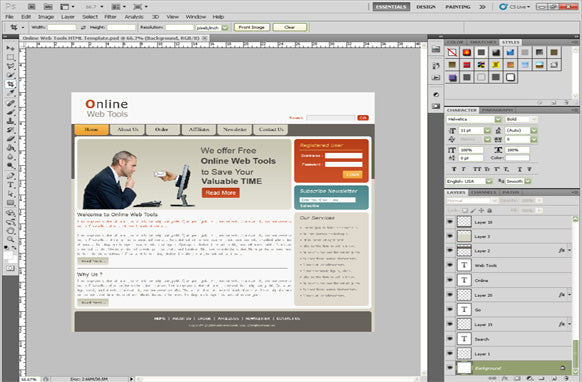
Task: Open the font size dropdown
Action: coord(487,130)
